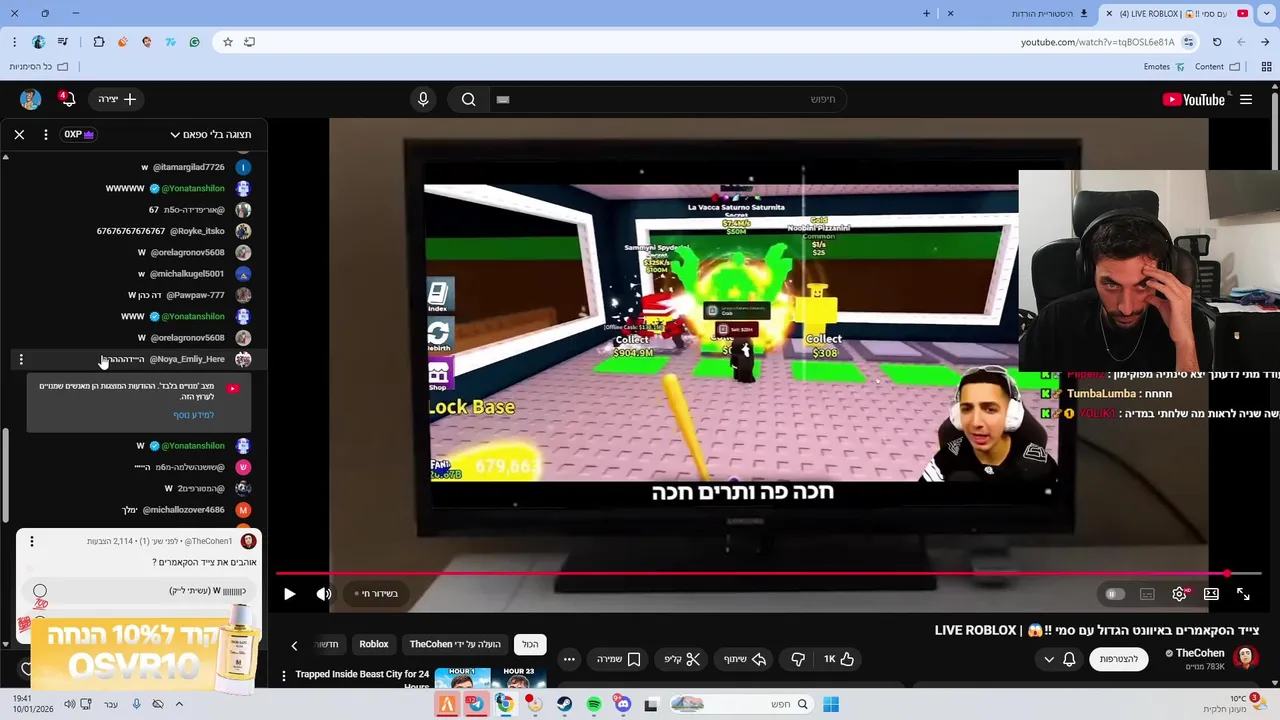The height and width of the screenshot is (720, 1280).
Task: Close the live chat panel
Action: 19,134
